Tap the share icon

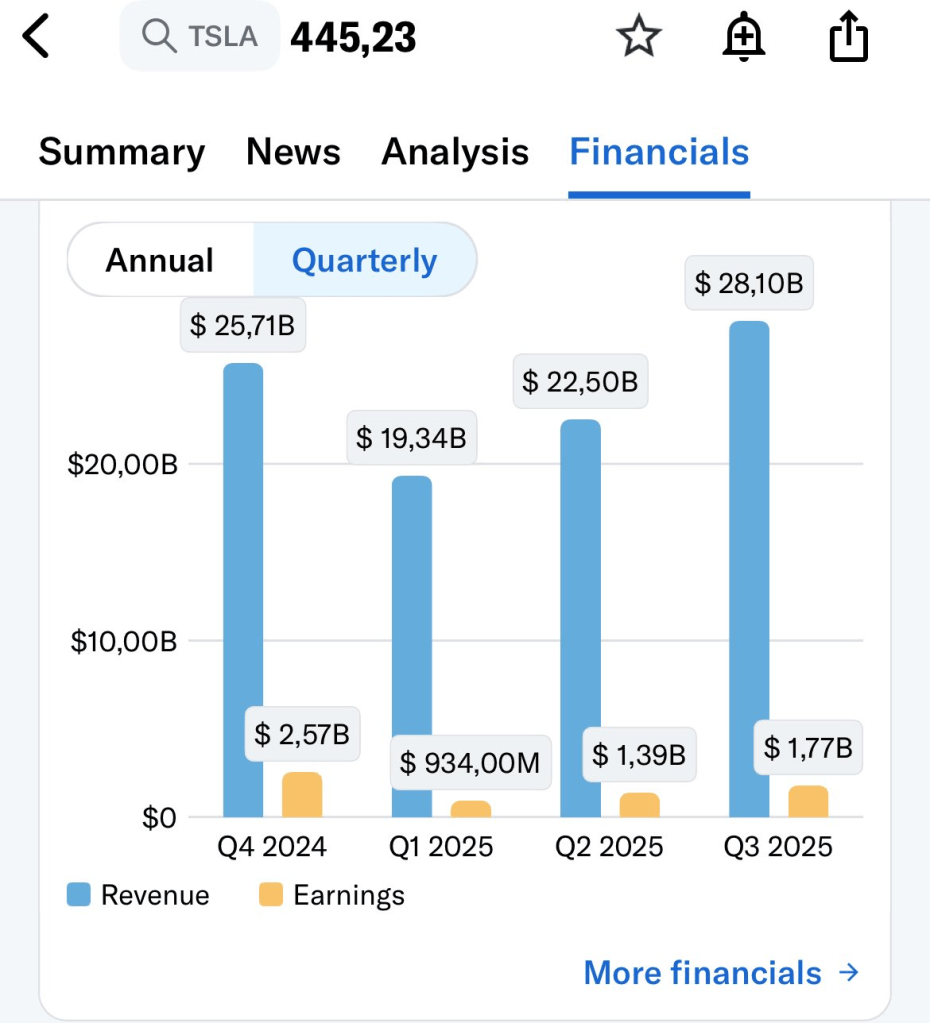[x=849, y=38]
